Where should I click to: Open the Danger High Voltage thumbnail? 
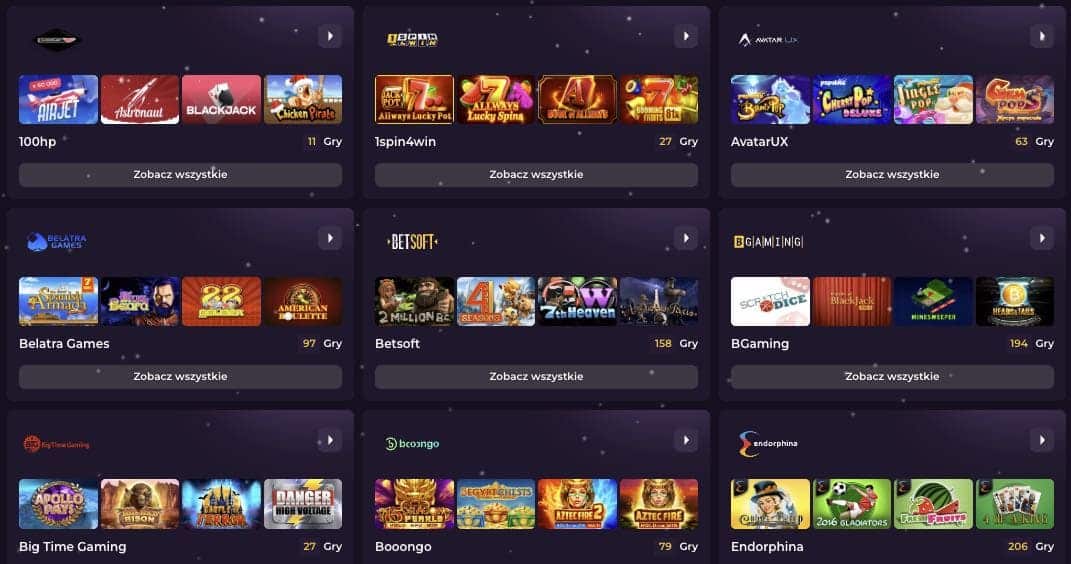[303, 504]
